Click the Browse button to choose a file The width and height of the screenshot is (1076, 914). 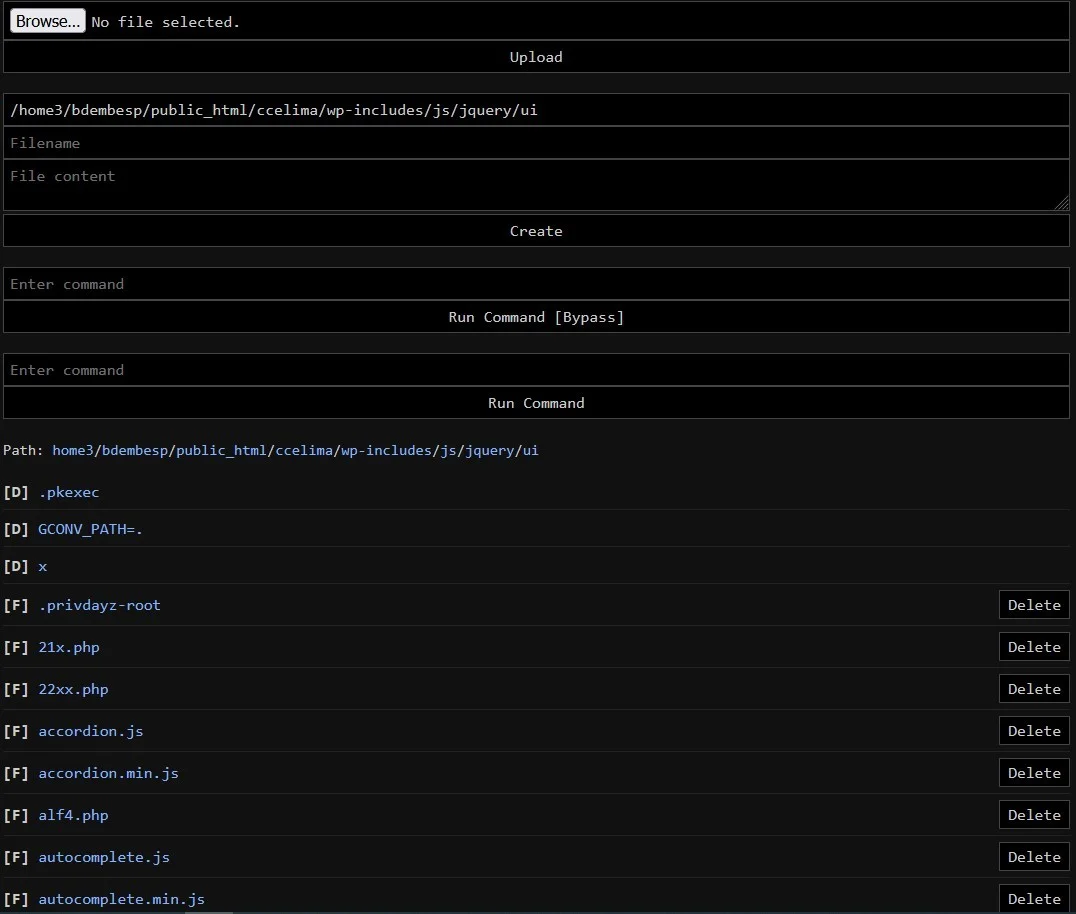(x=46, y=20)
